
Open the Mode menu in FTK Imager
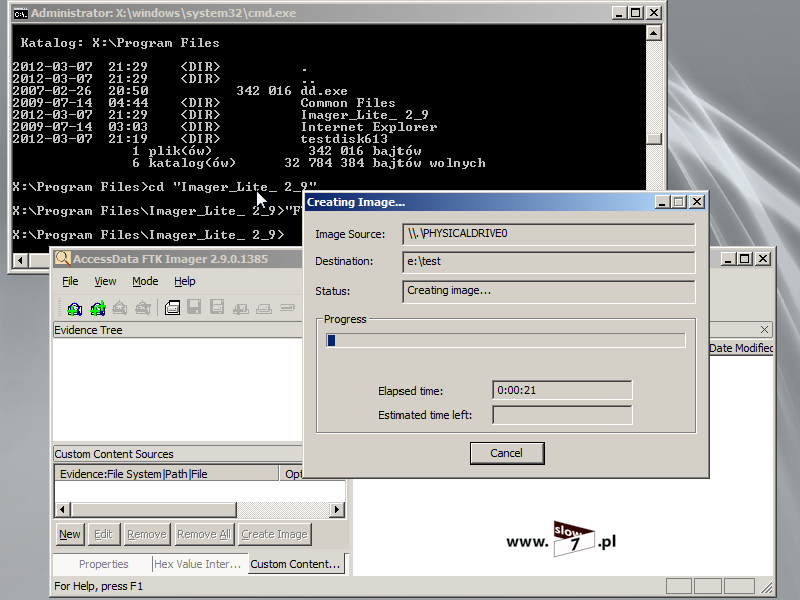click(x=145, y=281)
